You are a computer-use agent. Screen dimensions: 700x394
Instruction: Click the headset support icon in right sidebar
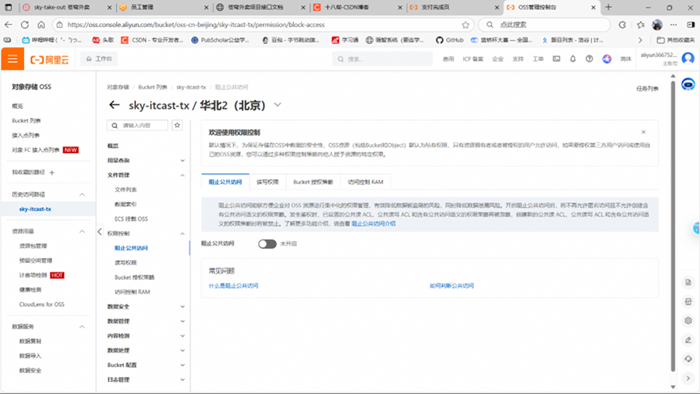coord(688,359)
